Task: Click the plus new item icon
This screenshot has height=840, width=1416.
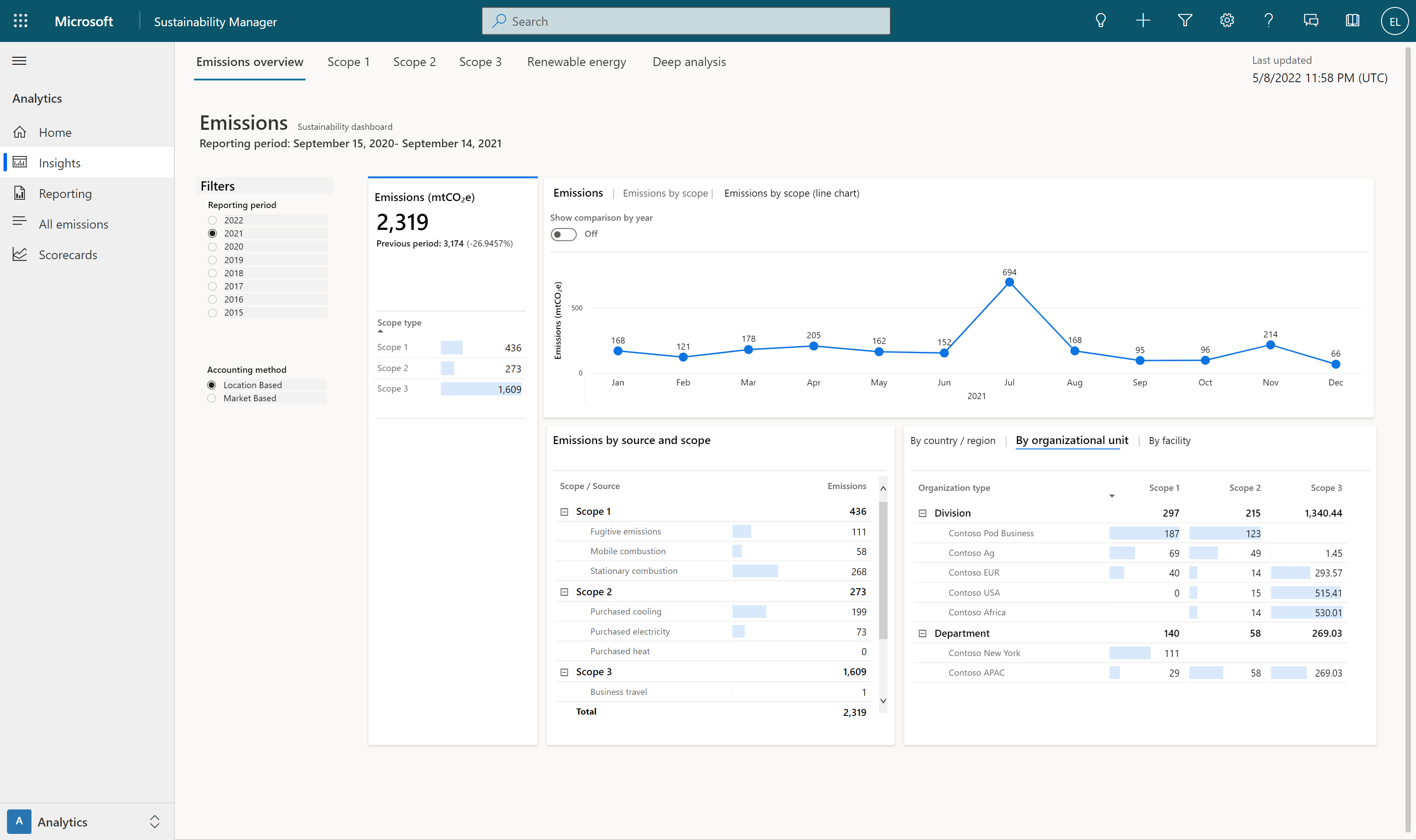Action: [1143, 21]
